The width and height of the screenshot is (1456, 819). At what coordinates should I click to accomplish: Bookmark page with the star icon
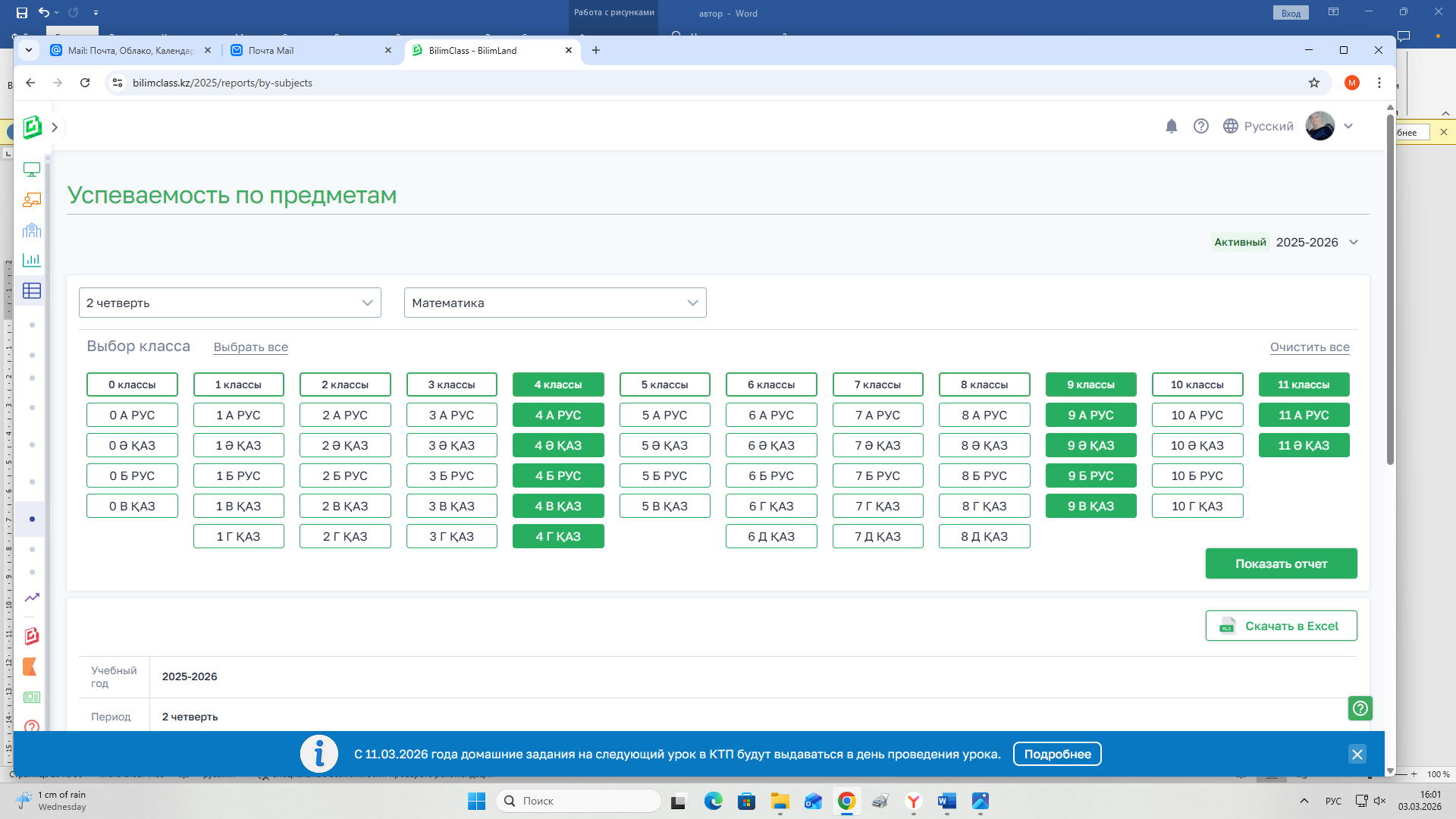[1313, 83]
